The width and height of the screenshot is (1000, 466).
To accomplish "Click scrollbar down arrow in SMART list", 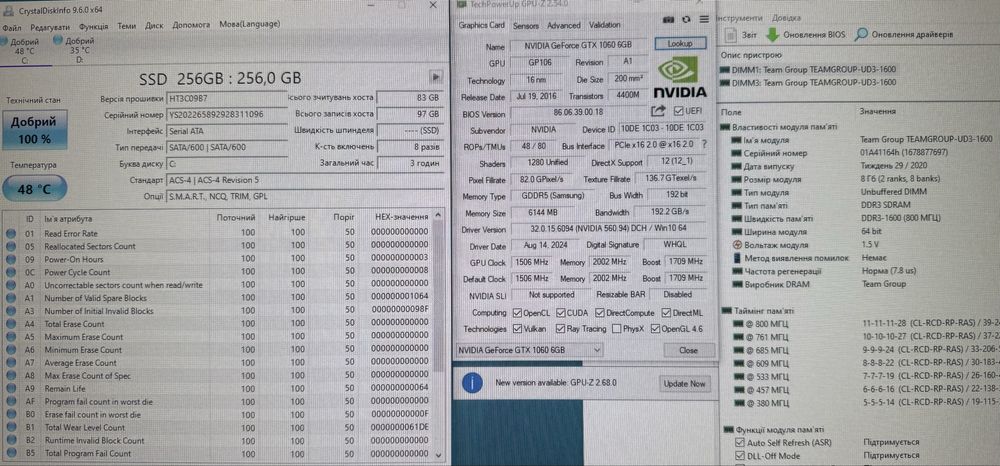I will pyautogui.click(x=438, y=455).
